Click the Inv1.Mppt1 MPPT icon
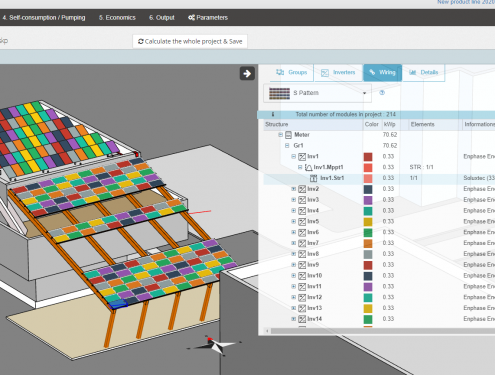 309,167
